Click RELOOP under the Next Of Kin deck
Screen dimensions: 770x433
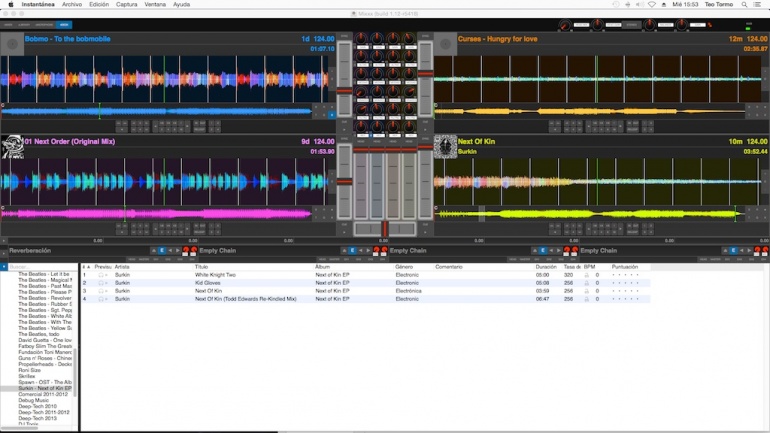[632, 232]
